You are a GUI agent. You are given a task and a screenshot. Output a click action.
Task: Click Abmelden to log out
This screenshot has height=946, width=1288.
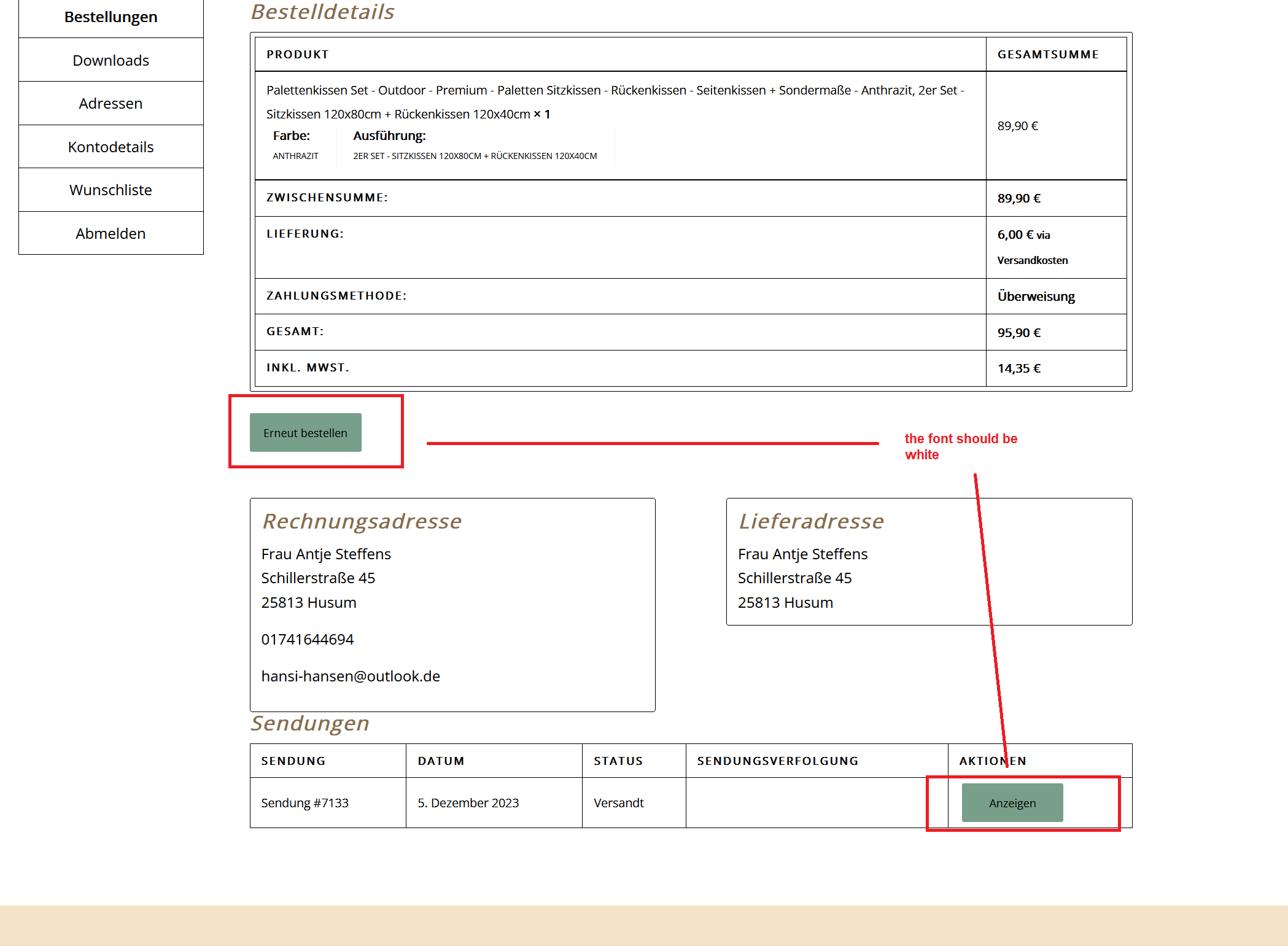(111, 234)
